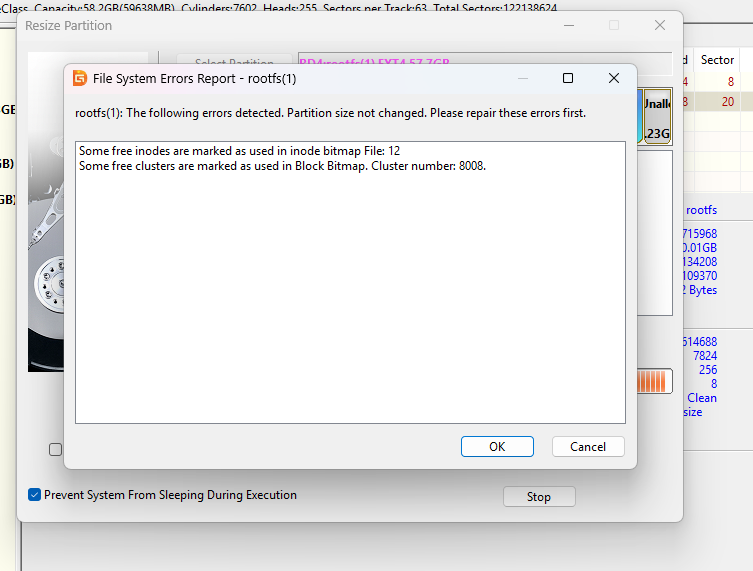Viewport: 753px width, 571px height.
Task: Click the value 7824 in the main window
Action: pyautogui.click(x=704, y=356)
